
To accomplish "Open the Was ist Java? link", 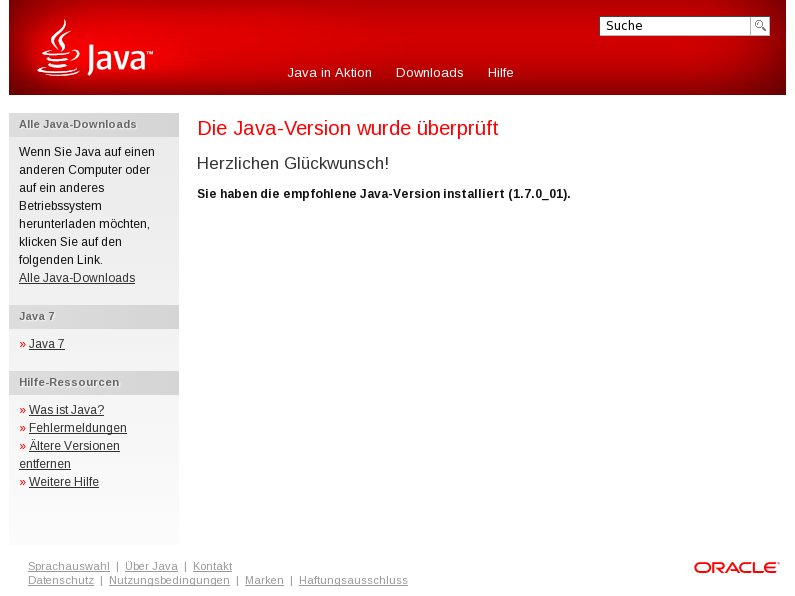I will pyautogui.click(x=66, y=409).
